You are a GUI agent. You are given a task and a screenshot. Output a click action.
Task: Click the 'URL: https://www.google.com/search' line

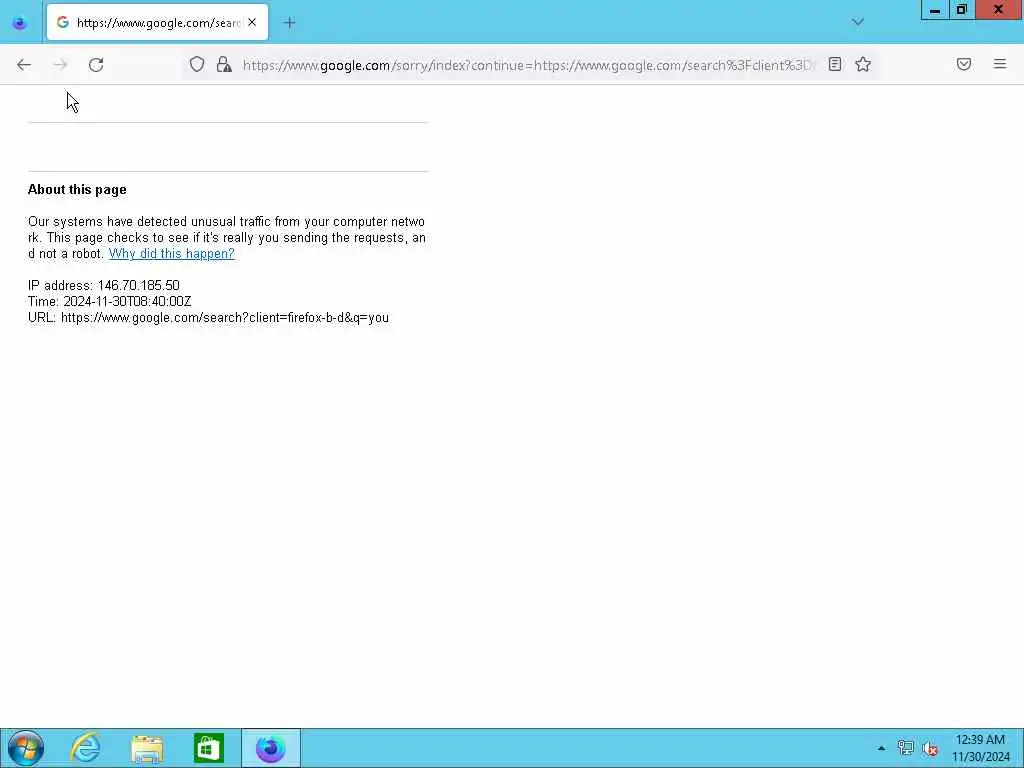click(208, 317)
